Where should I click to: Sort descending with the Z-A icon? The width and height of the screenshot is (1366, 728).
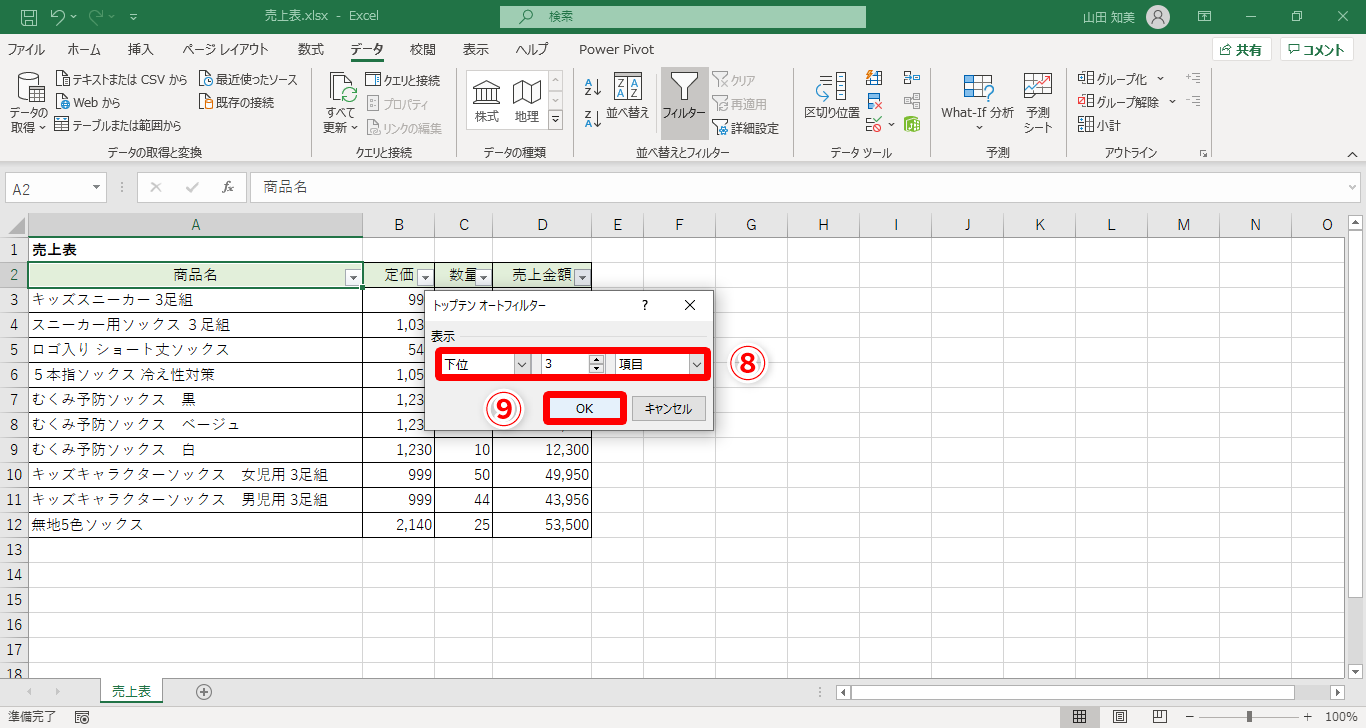[592, 119]
